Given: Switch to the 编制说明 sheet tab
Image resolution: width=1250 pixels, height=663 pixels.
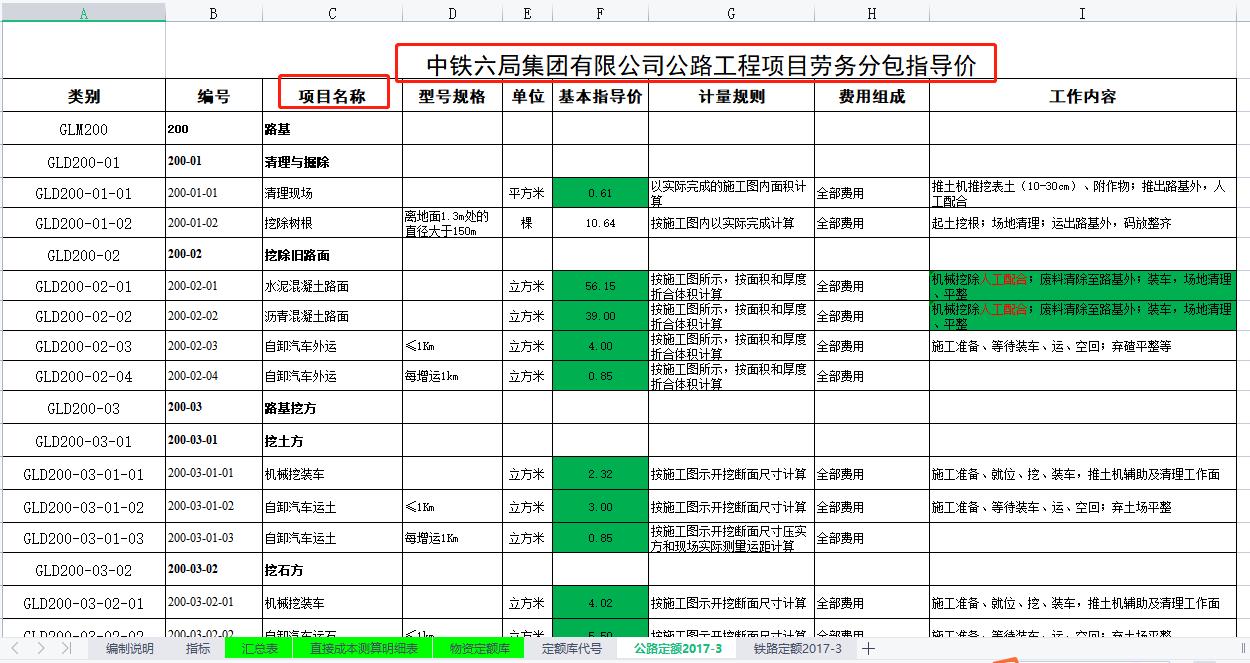Looking at the screenshot, I should pyautogui.click(x=128, y=648).
